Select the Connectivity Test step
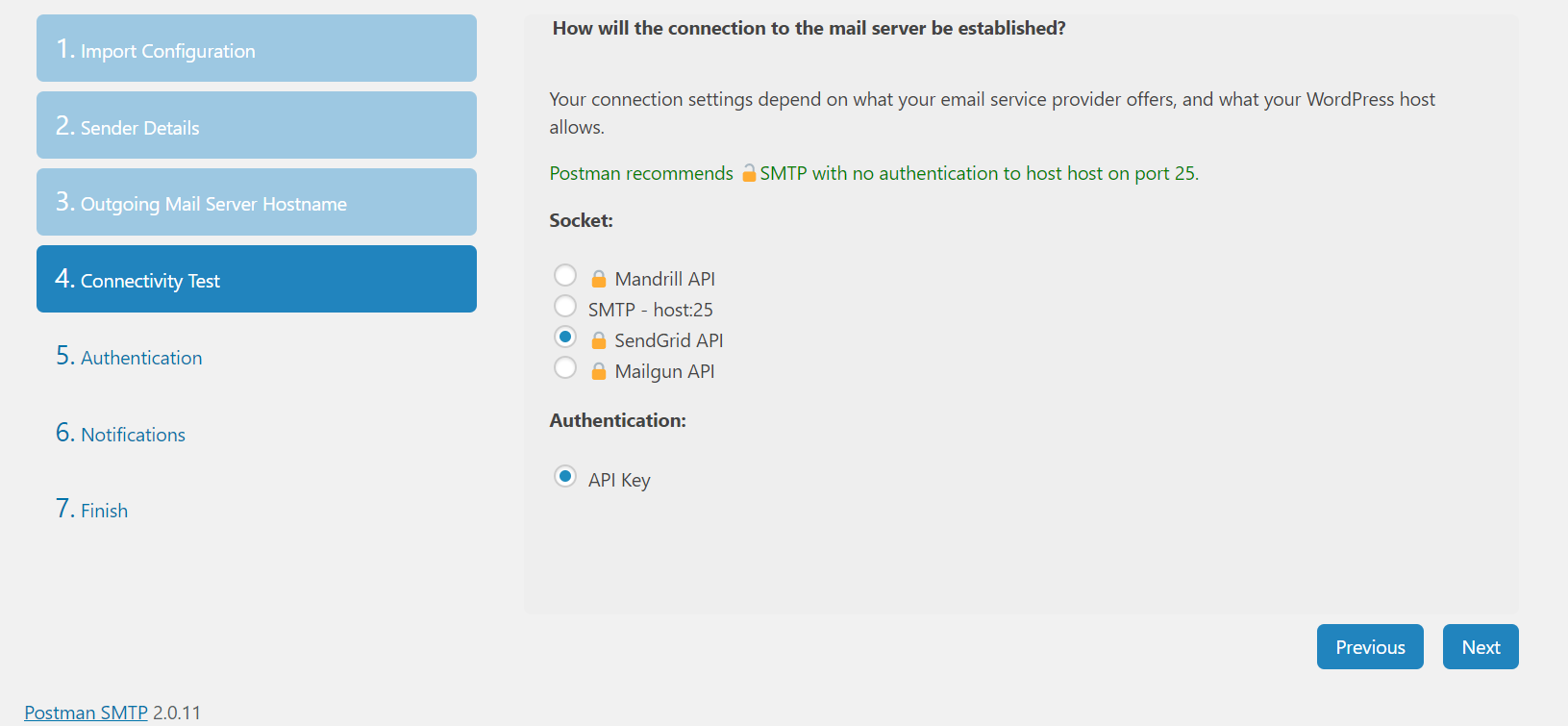Screen dimensions: 1568x726 coord(256,280)
